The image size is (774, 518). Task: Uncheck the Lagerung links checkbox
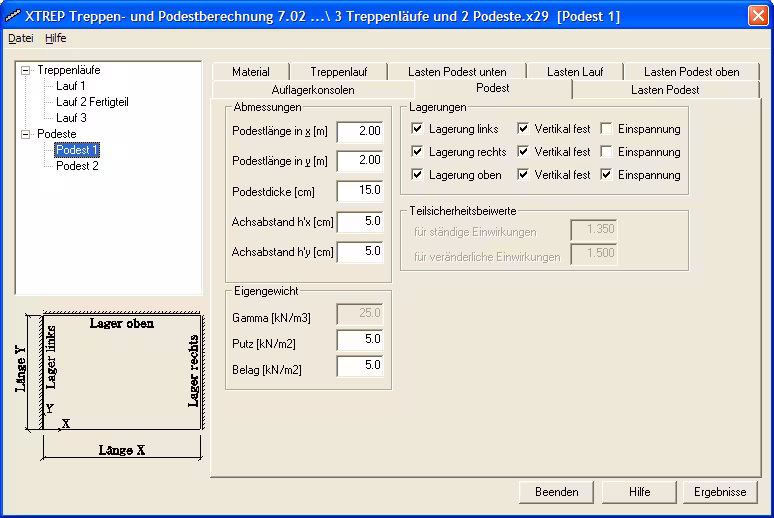pyautogui.click(x=418, y=129)
